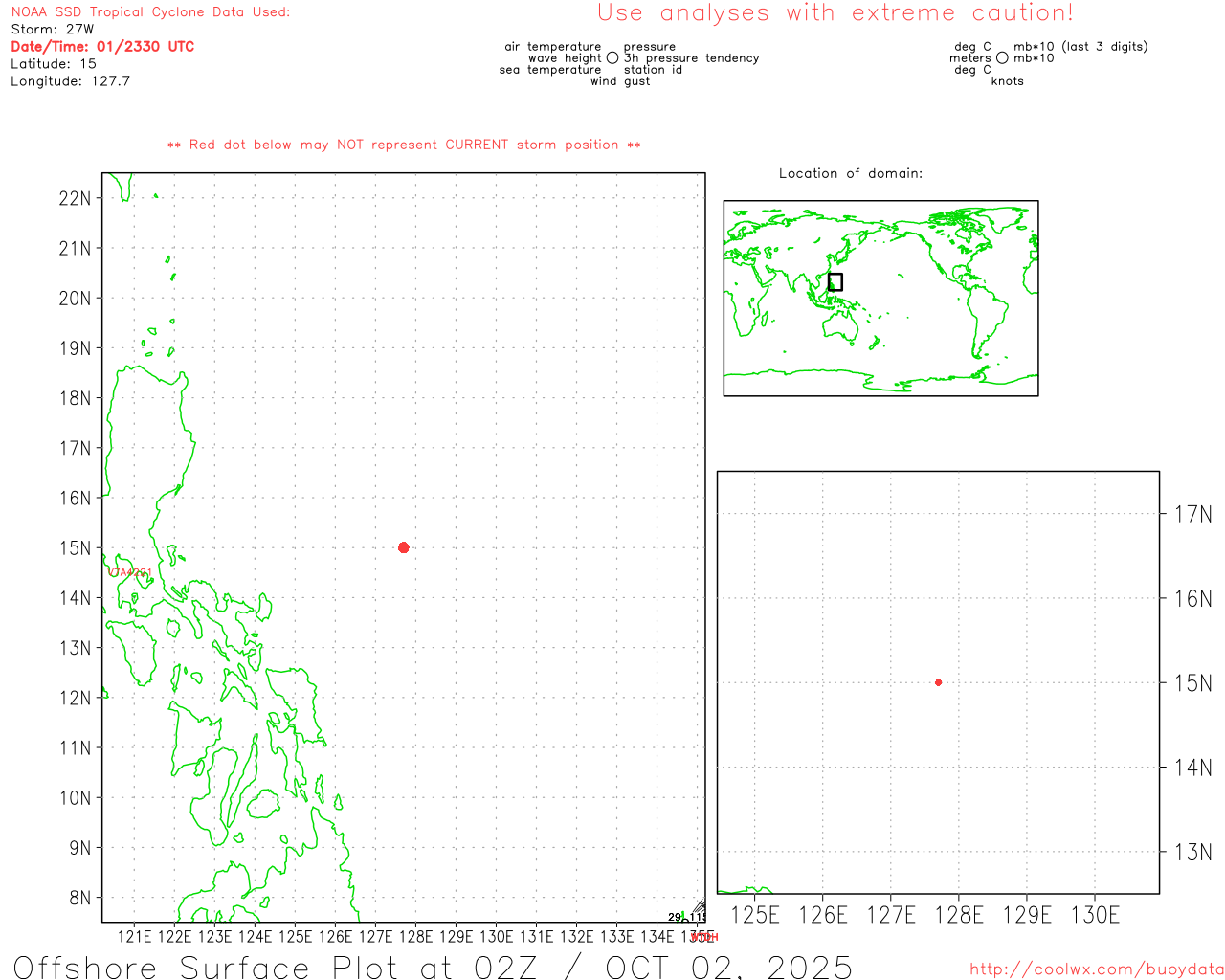This screenshot has height=980, width=1225.
Task: Click the Offshore Surface Plot title
Action: pos(433,967)
